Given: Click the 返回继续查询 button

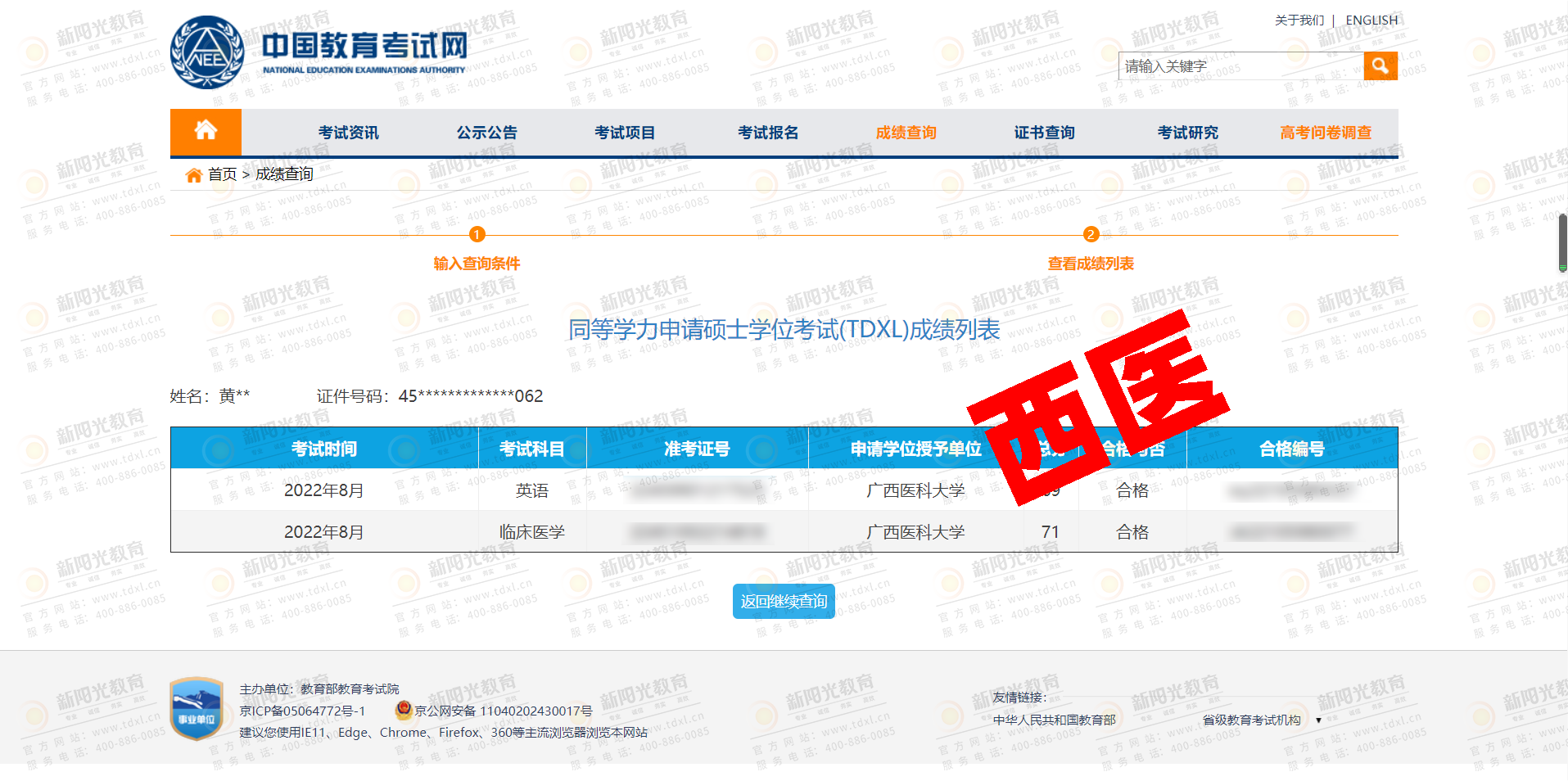Looking at the screenshot, I should [784, 601].
